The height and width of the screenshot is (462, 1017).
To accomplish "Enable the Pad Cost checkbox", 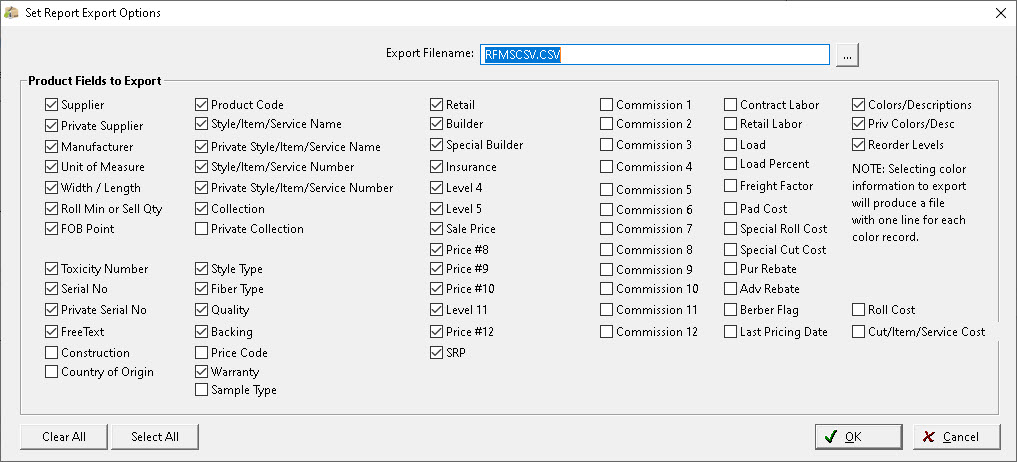I will pyautogui.click(x=730, y=209).
